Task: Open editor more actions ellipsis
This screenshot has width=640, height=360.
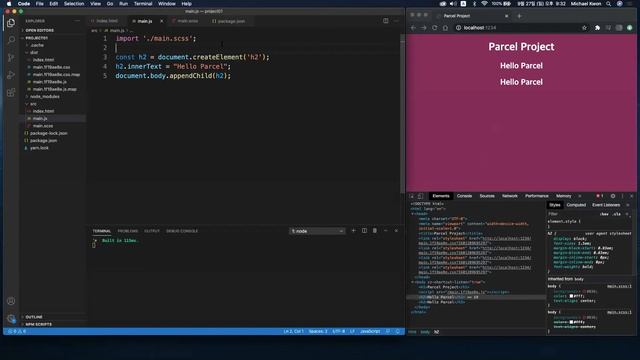Action: click(x=396, y=21)
